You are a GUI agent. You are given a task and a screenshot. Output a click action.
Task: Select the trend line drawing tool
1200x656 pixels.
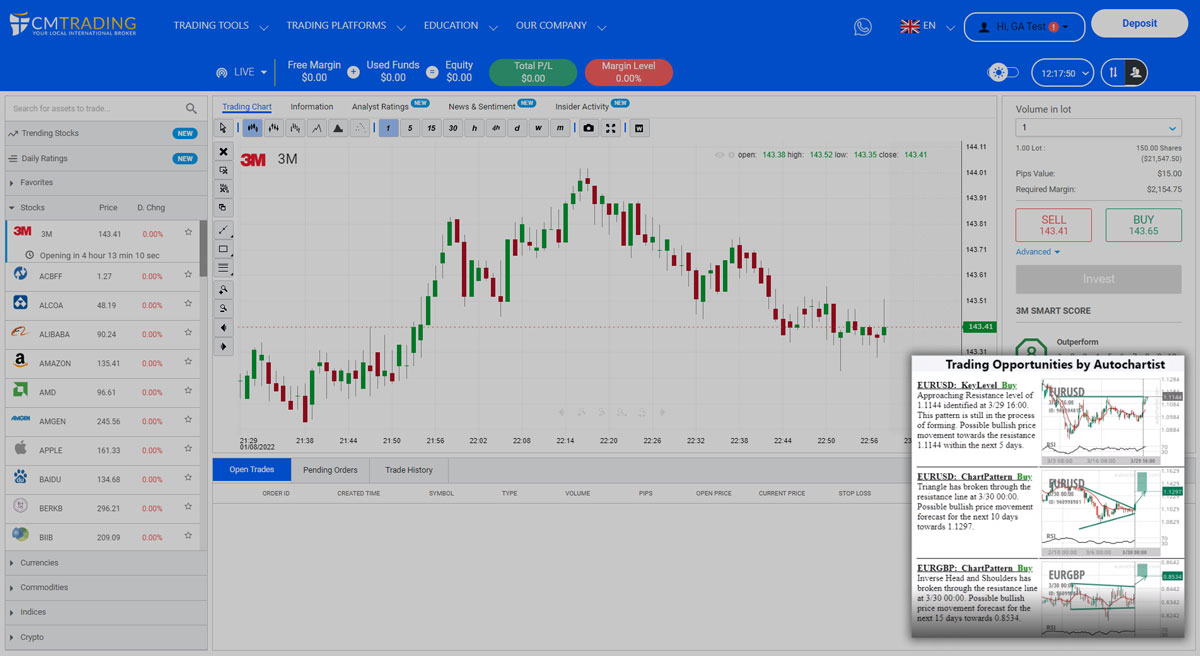click(224, 230)
